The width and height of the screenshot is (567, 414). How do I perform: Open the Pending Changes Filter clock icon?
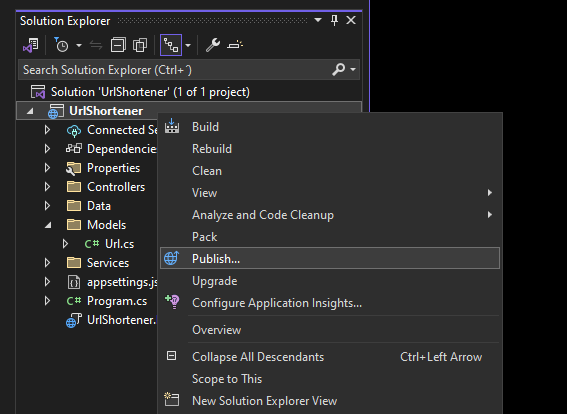61,45
